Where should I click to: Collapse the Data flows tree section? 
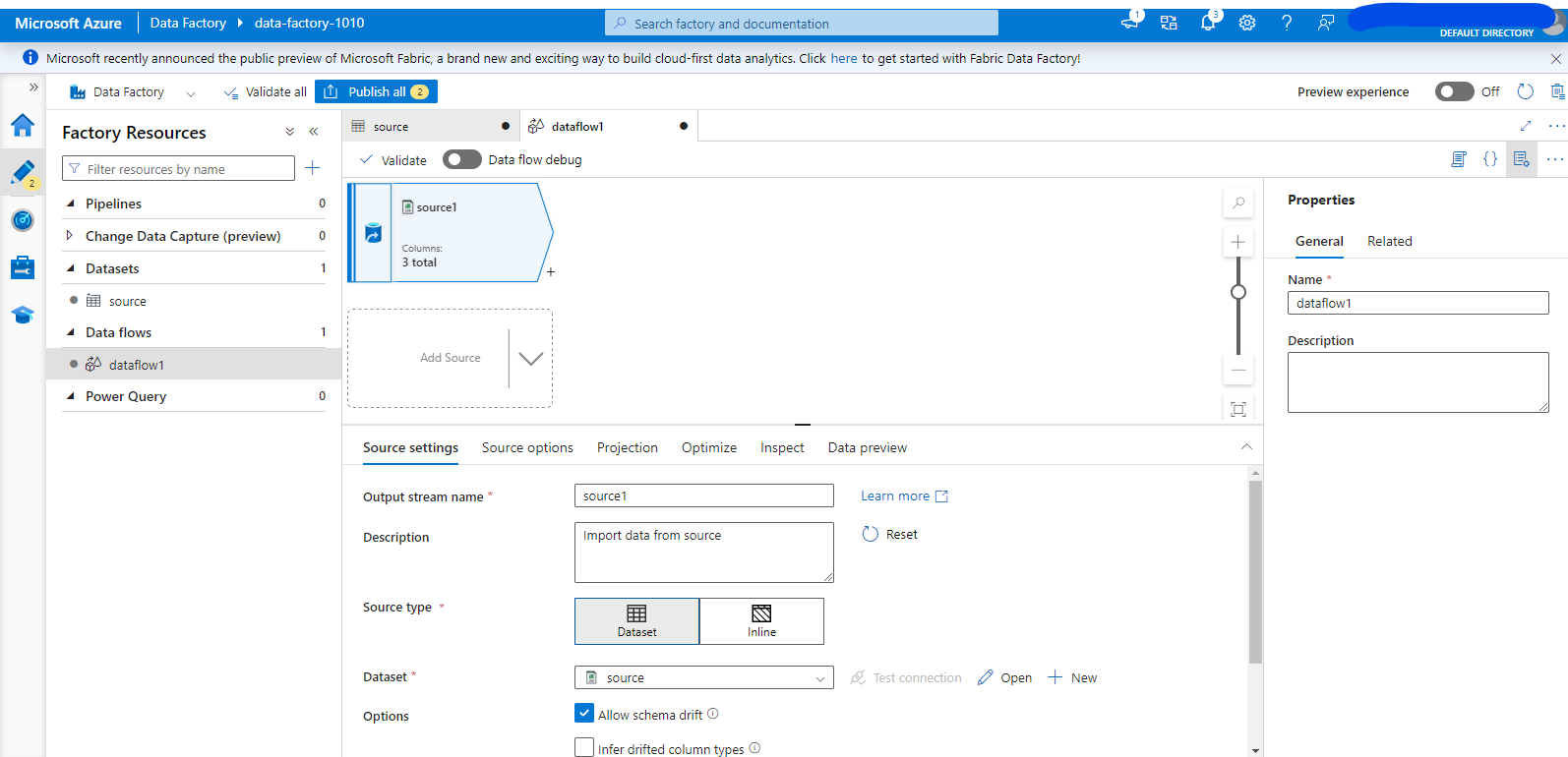click(70, 332)
